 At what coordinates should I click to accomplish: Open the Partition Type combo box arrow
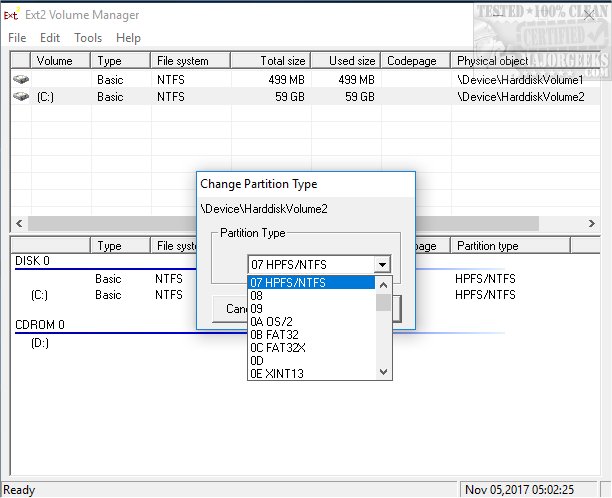coord(382,265)
